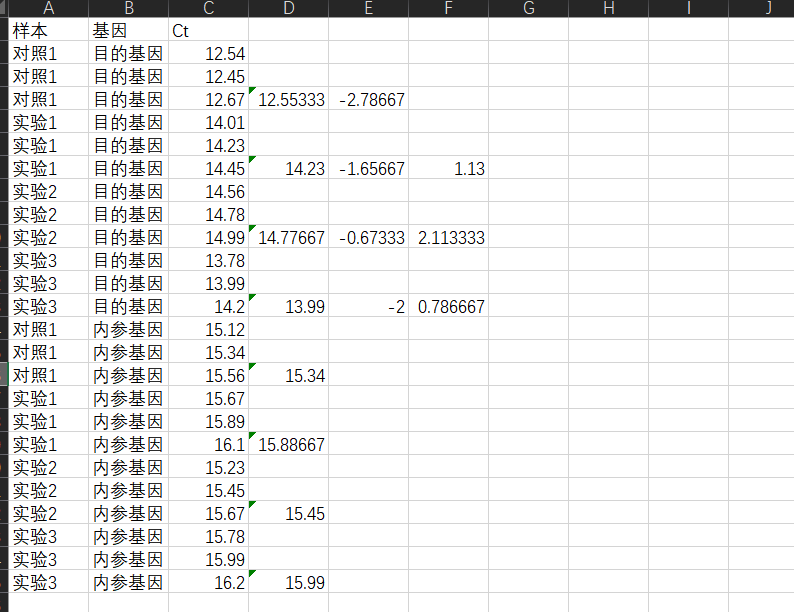The width and height of the screenshot is (794, 612).
Task: Click the cell showing -2.78667
Action: click(x=368, y=100)
